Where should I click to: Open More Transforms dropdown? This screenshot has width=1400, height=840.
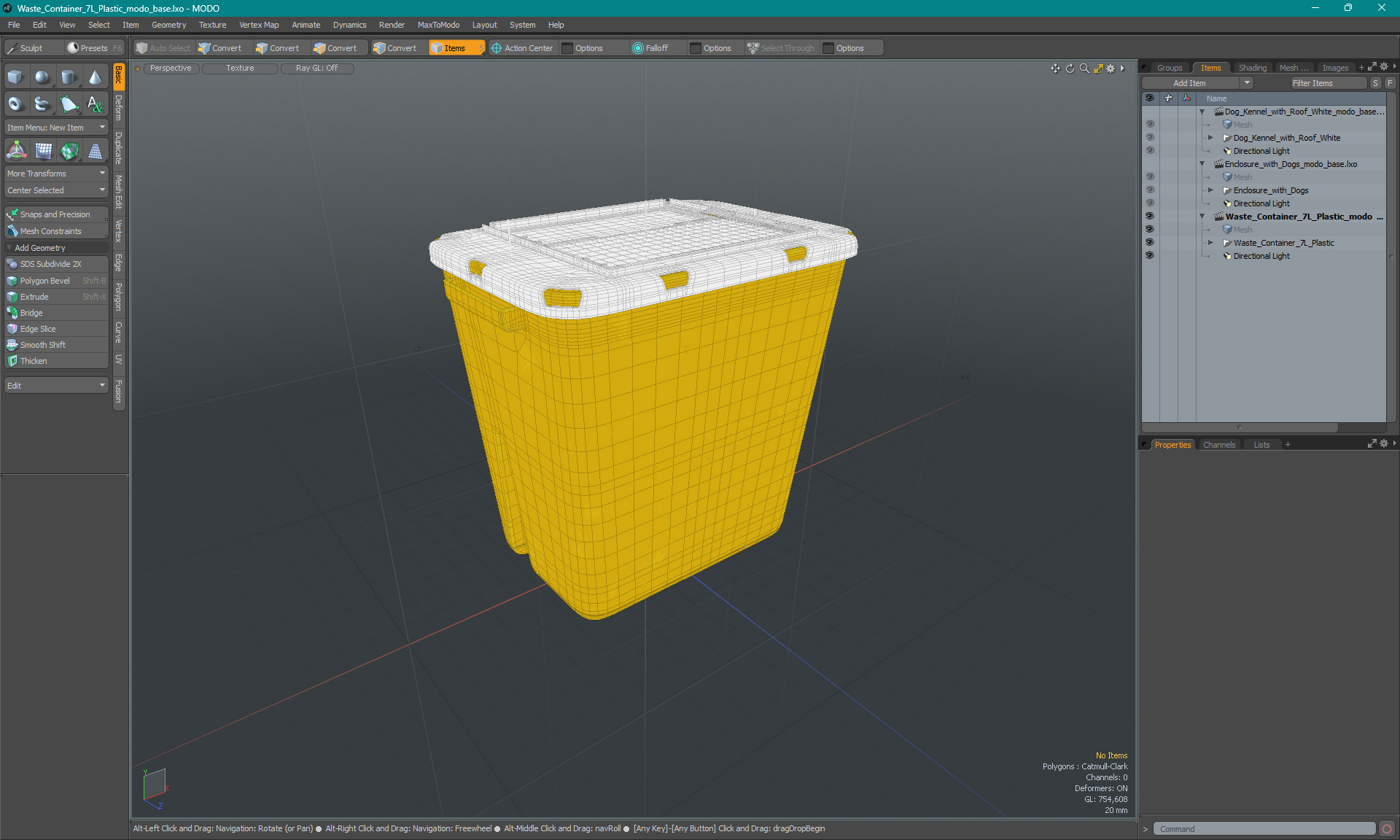pos(56,174)
